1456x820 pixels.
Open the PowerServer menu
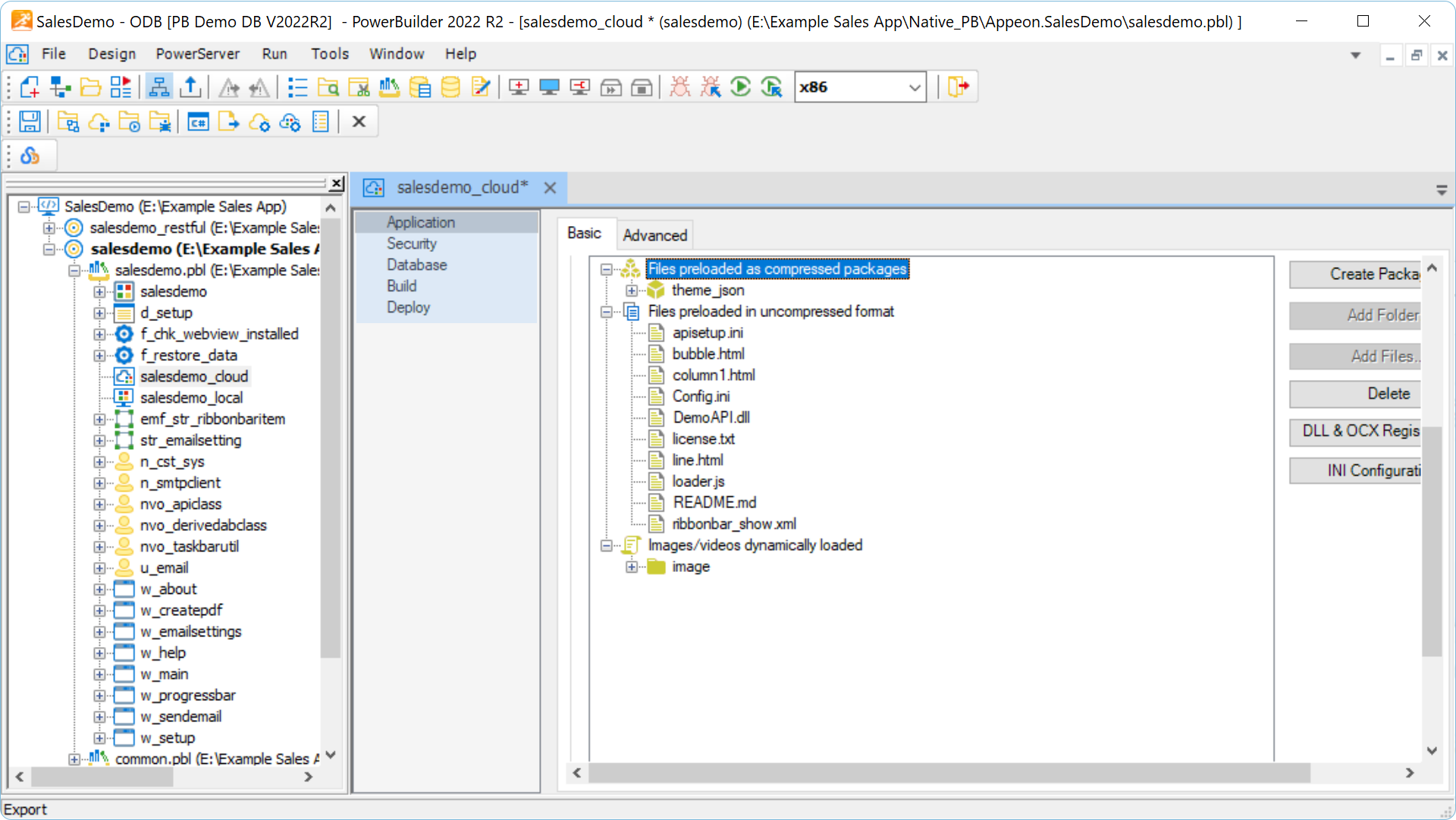point(197,54)
